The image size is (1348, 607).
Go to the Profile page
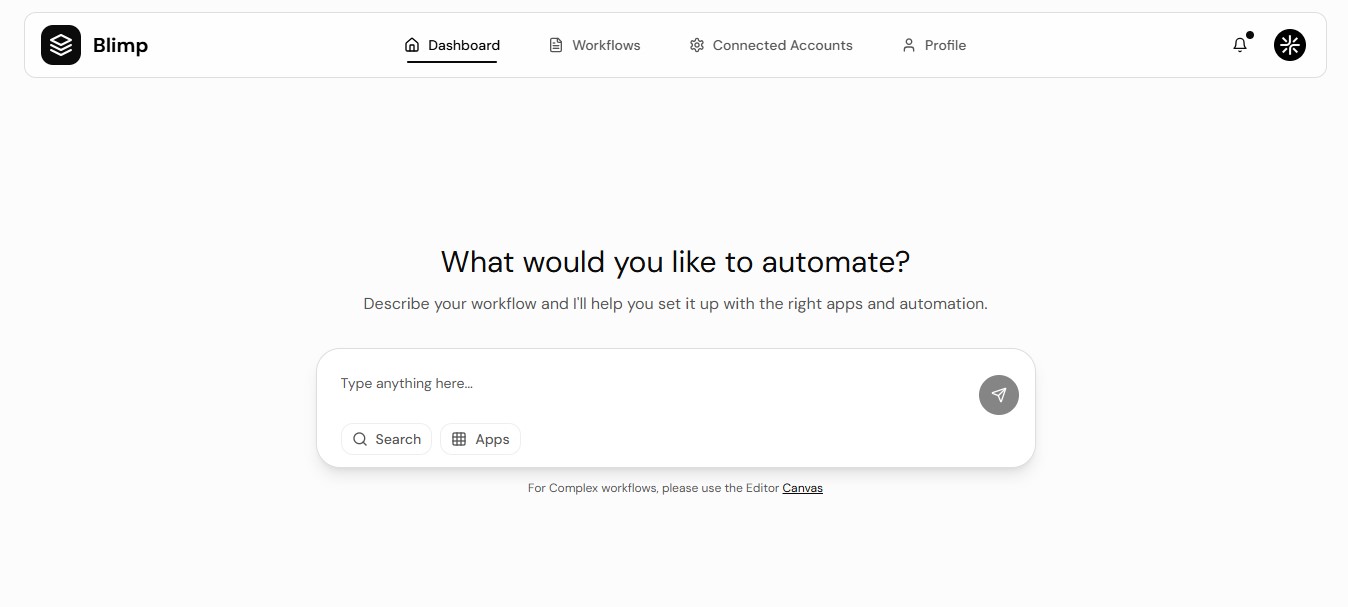943,44
